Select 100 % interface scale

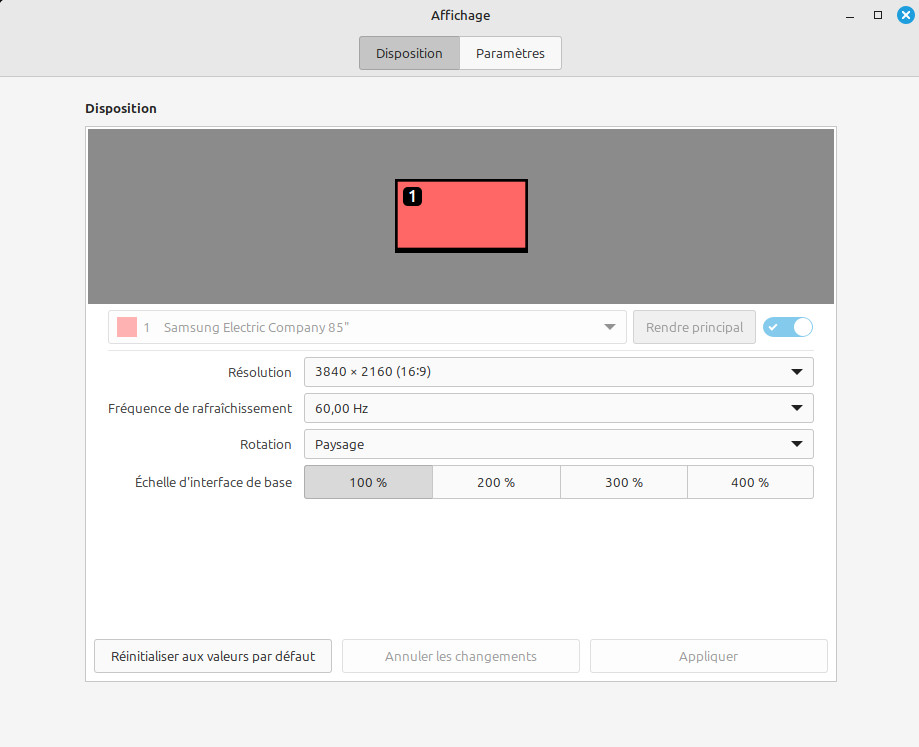coord(368,482)
